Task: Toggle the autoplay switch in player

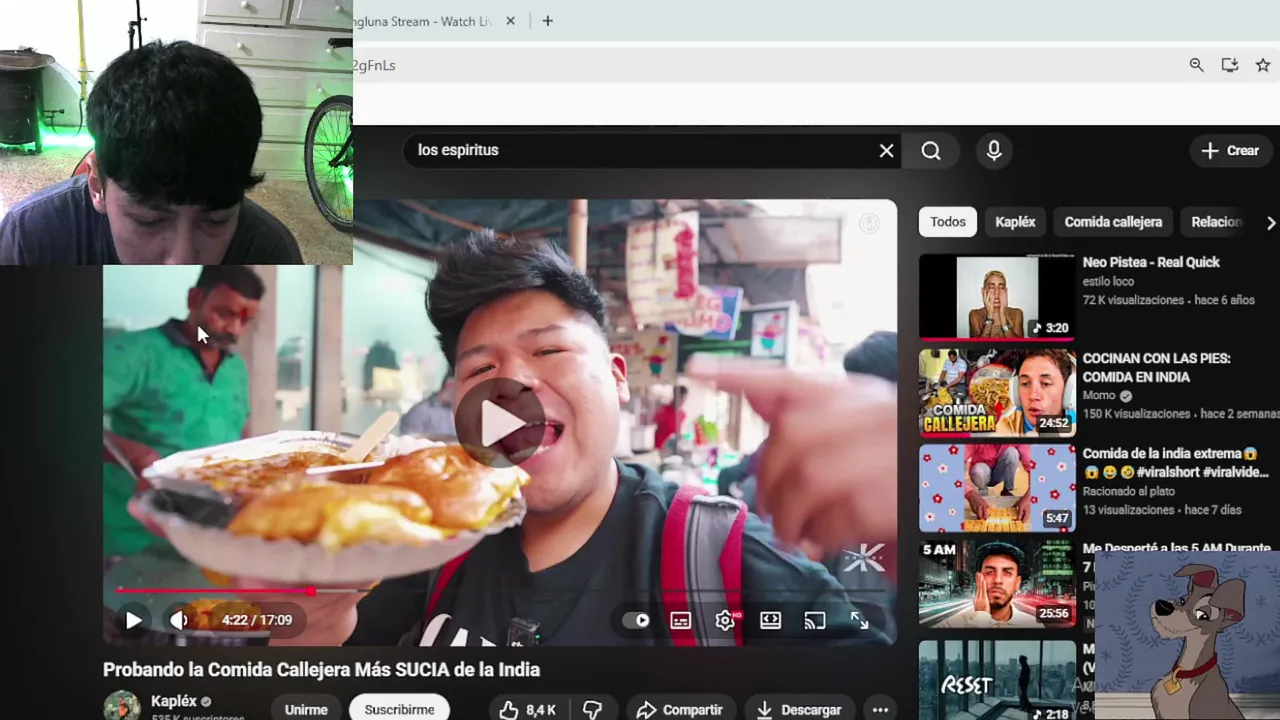Action: 636,620
